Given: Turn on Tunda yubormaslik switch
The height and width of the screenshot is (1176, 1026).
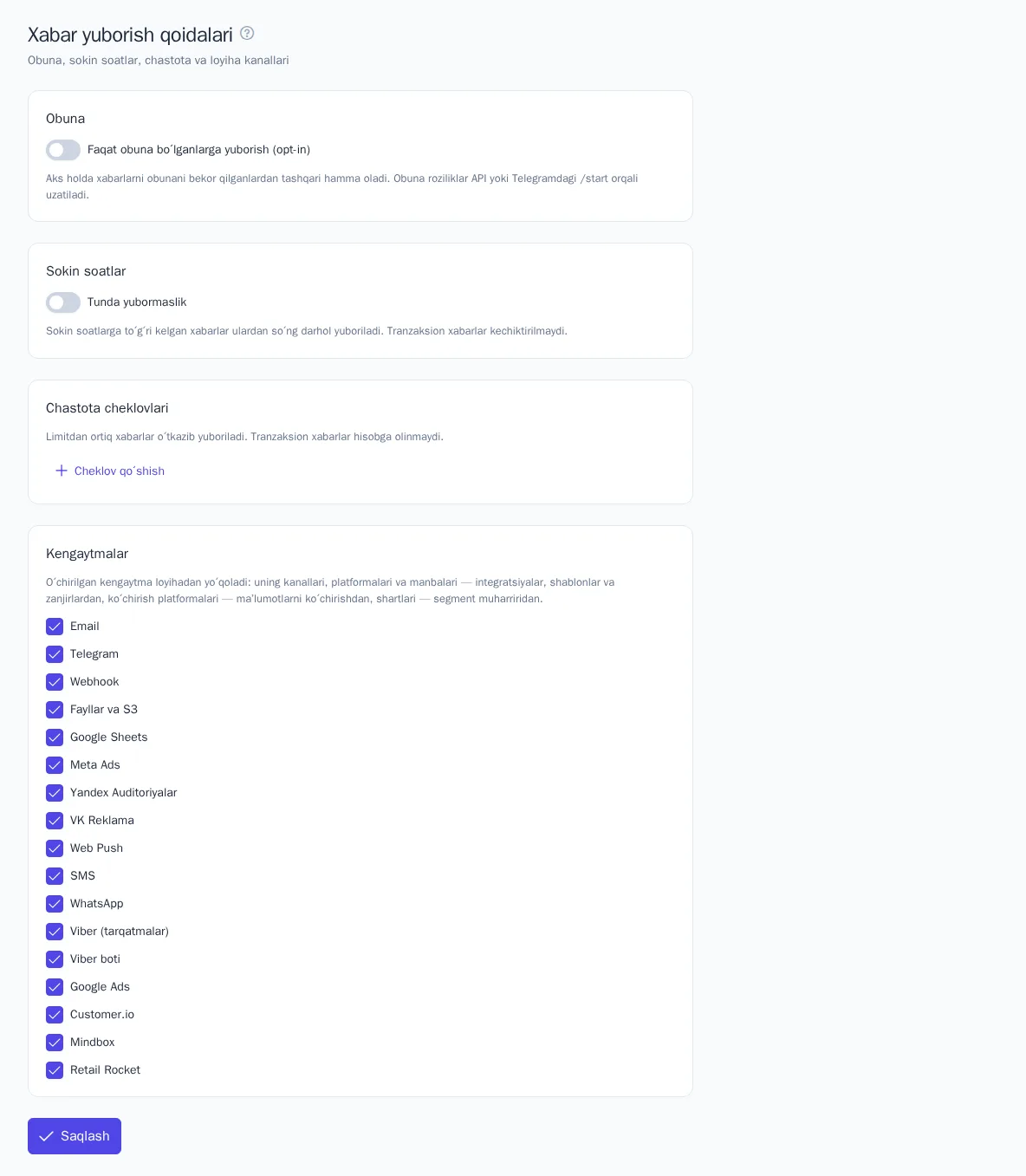Looking at the screenshot, I should click(x=63, y=302).
